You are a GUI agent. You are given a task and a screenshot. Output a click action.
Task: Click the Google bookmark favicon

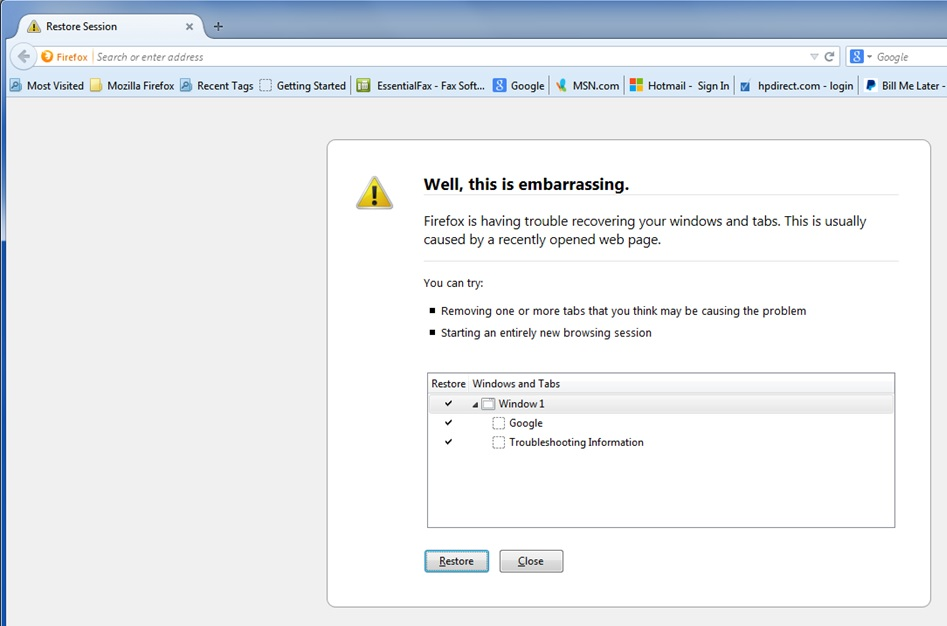click(499, 85)
